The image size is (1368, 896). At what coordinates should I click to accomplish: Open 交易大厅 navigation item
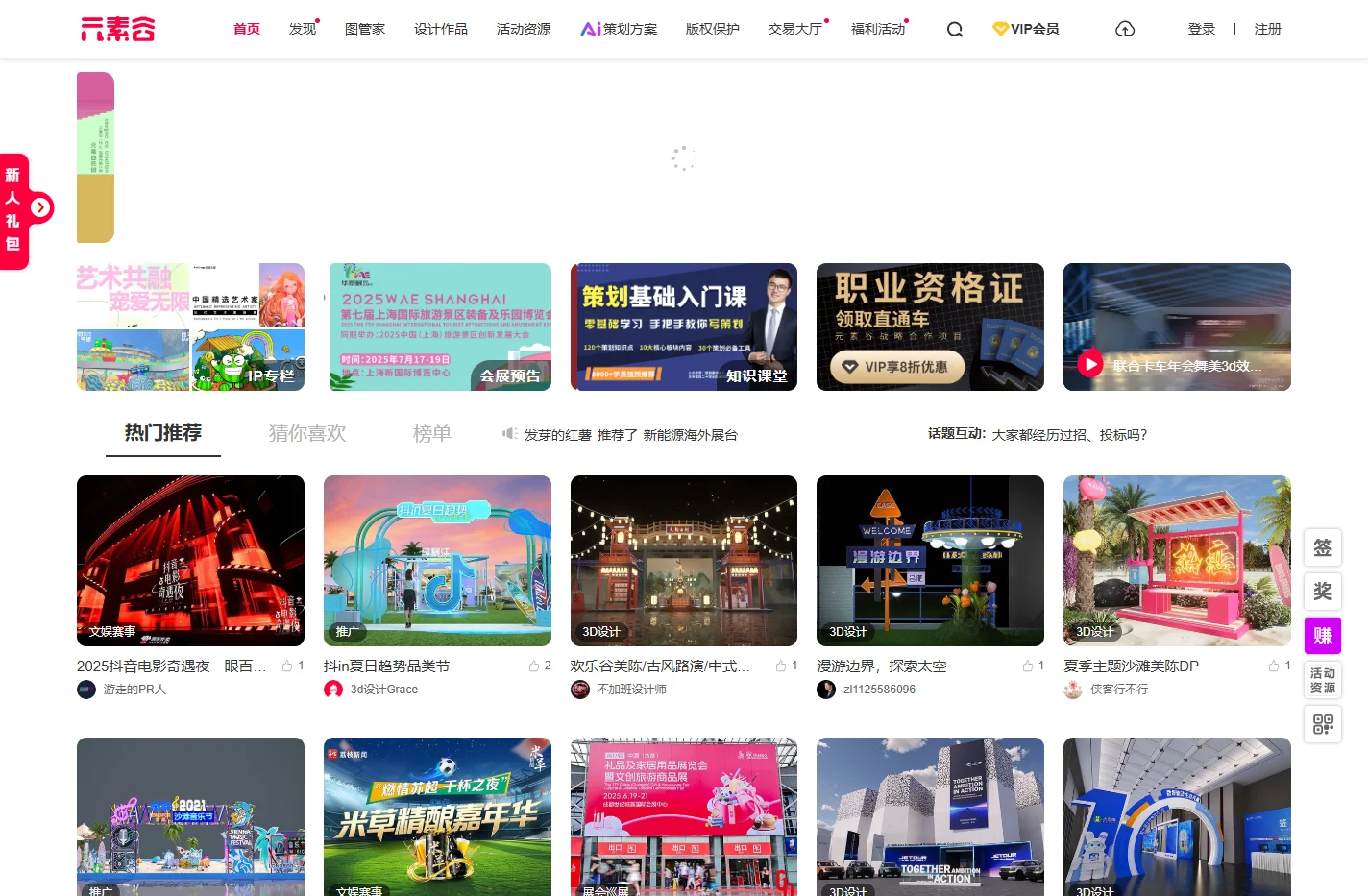(795, 29)
